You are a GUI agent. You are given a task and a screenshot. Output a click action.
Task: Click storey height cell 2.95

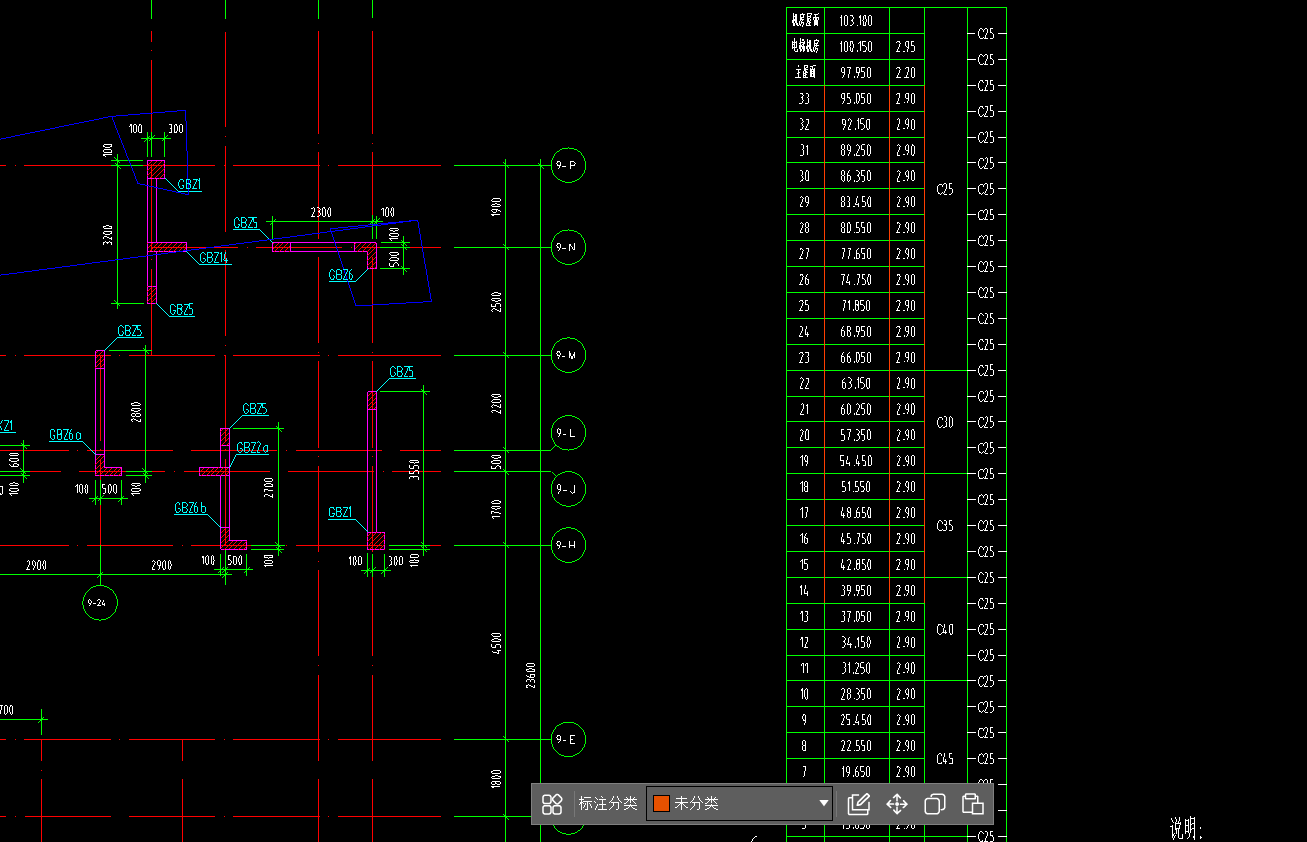tap(906, 47)
